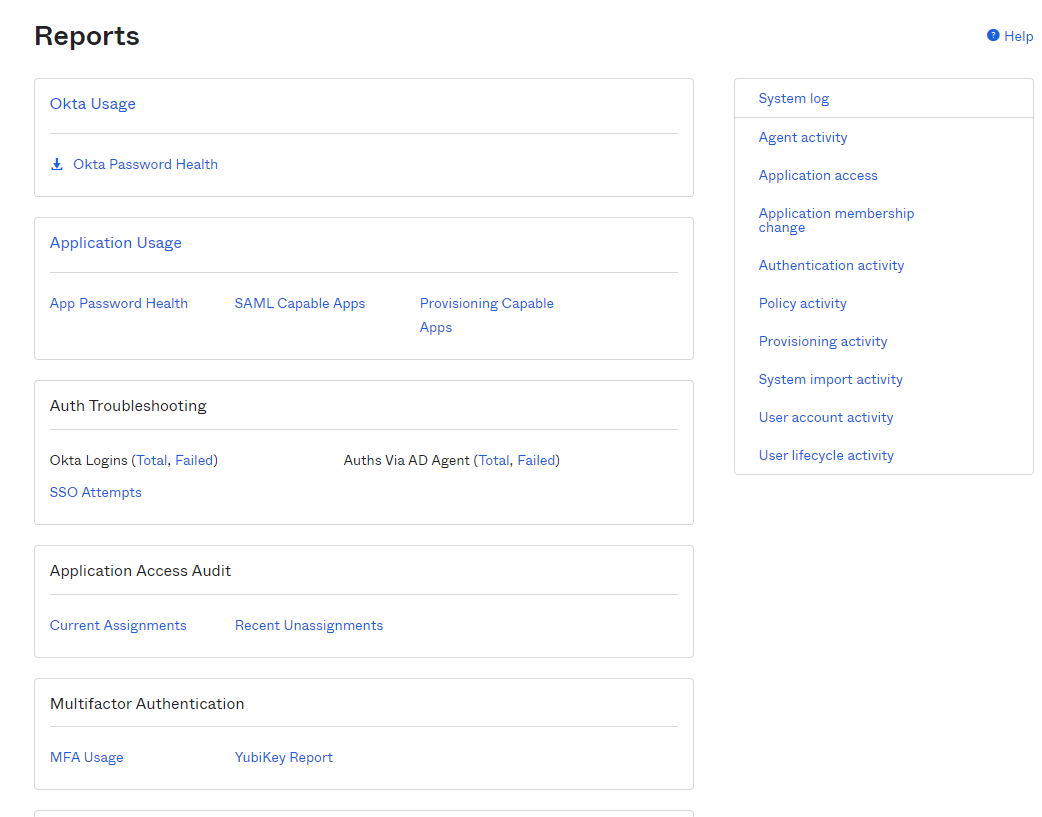The image size is (1042, 817).
Task: View the SAML Capable Apps report
Action: 300,303
